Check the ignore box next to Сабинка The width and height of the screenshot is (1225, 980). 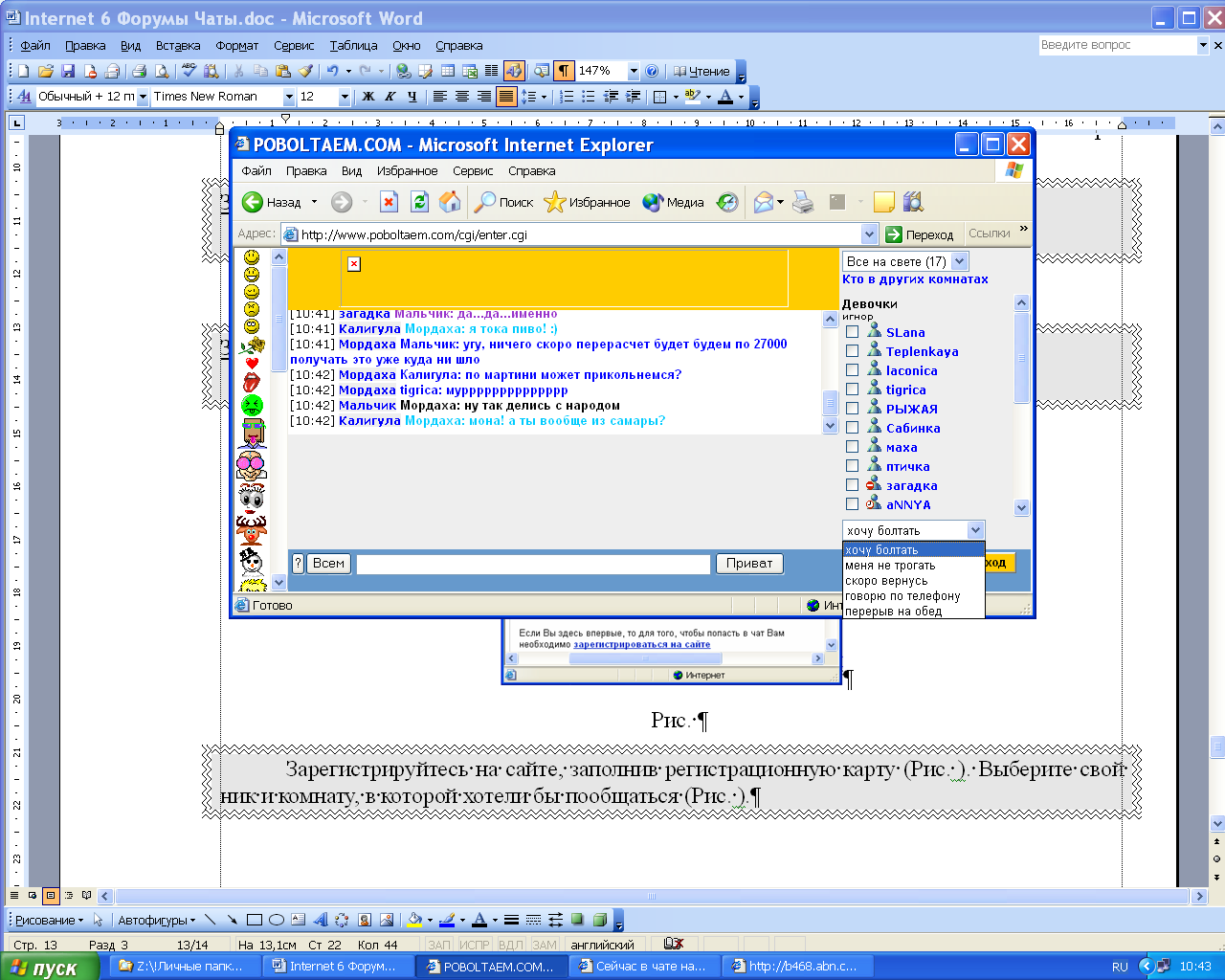pos(852,428)
